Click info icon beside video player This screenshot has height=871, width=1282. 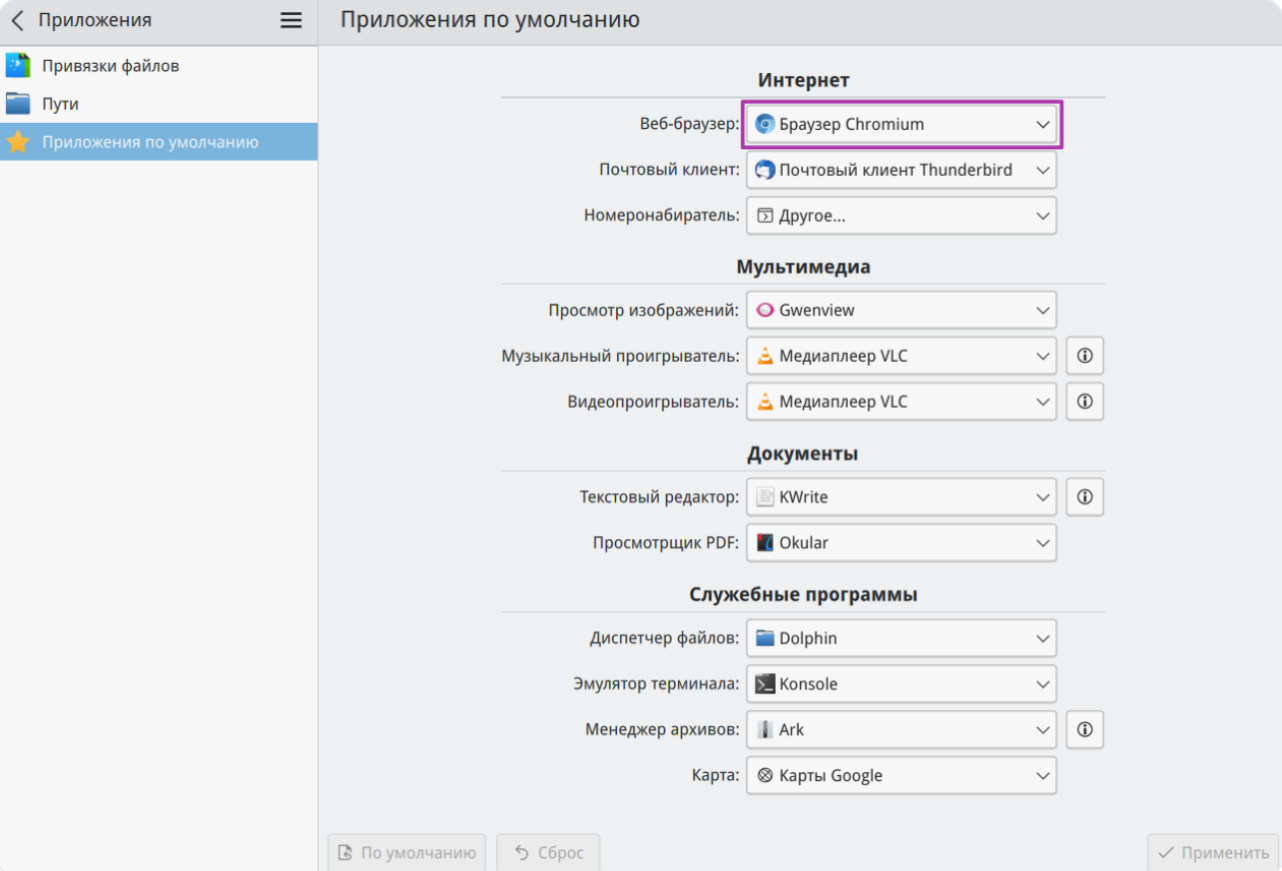1084,402
